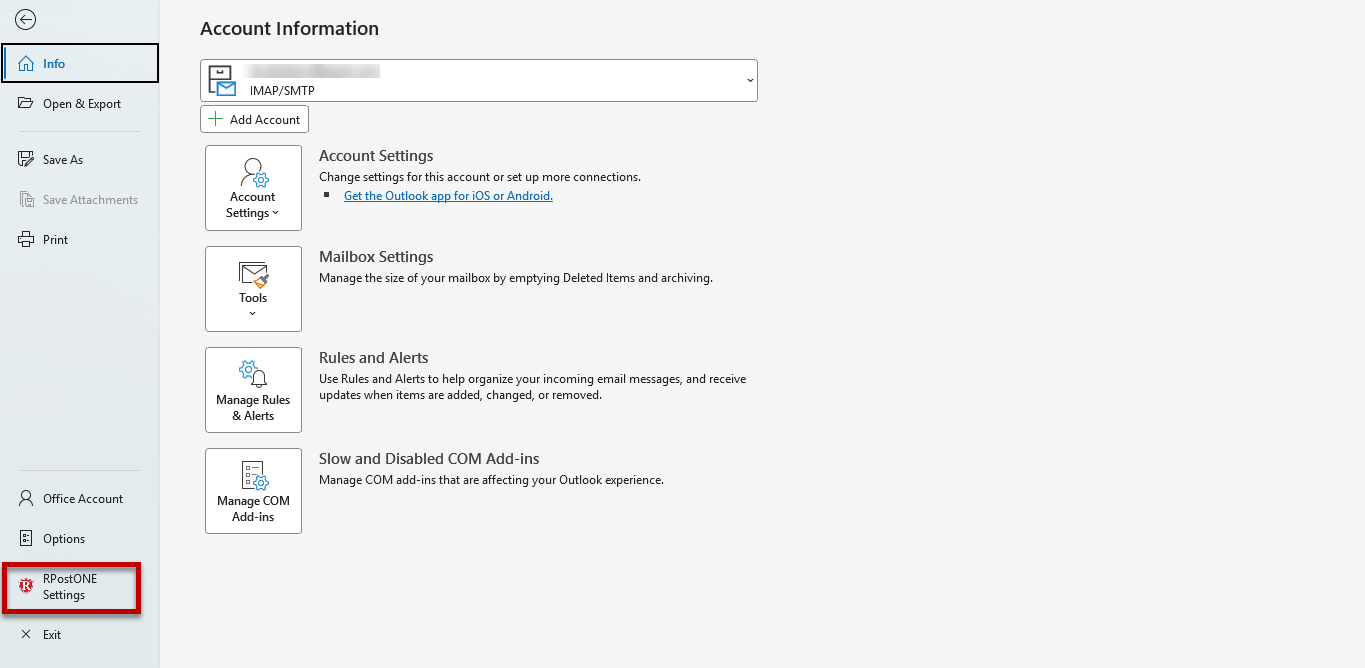
Task: Click the Save As icon
Action: tap(26, 160)
